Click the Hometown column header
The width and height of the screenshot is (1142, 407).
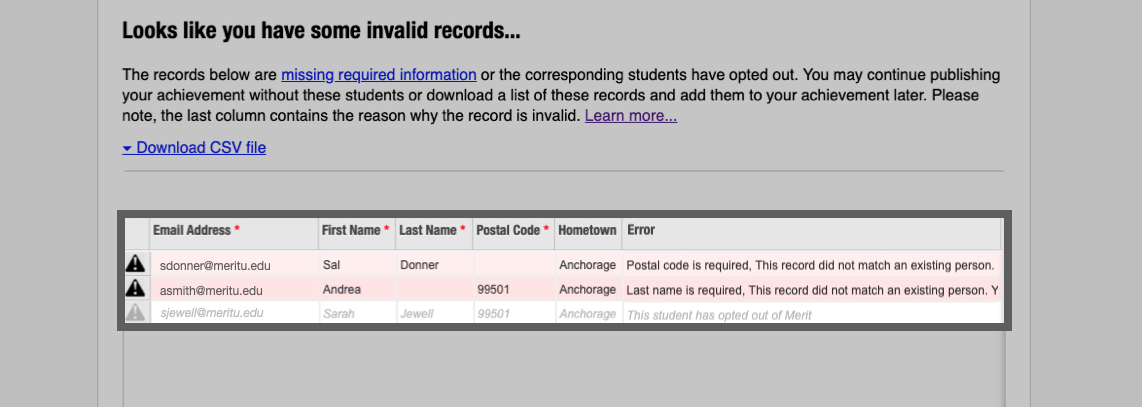[x=587, y=230]
